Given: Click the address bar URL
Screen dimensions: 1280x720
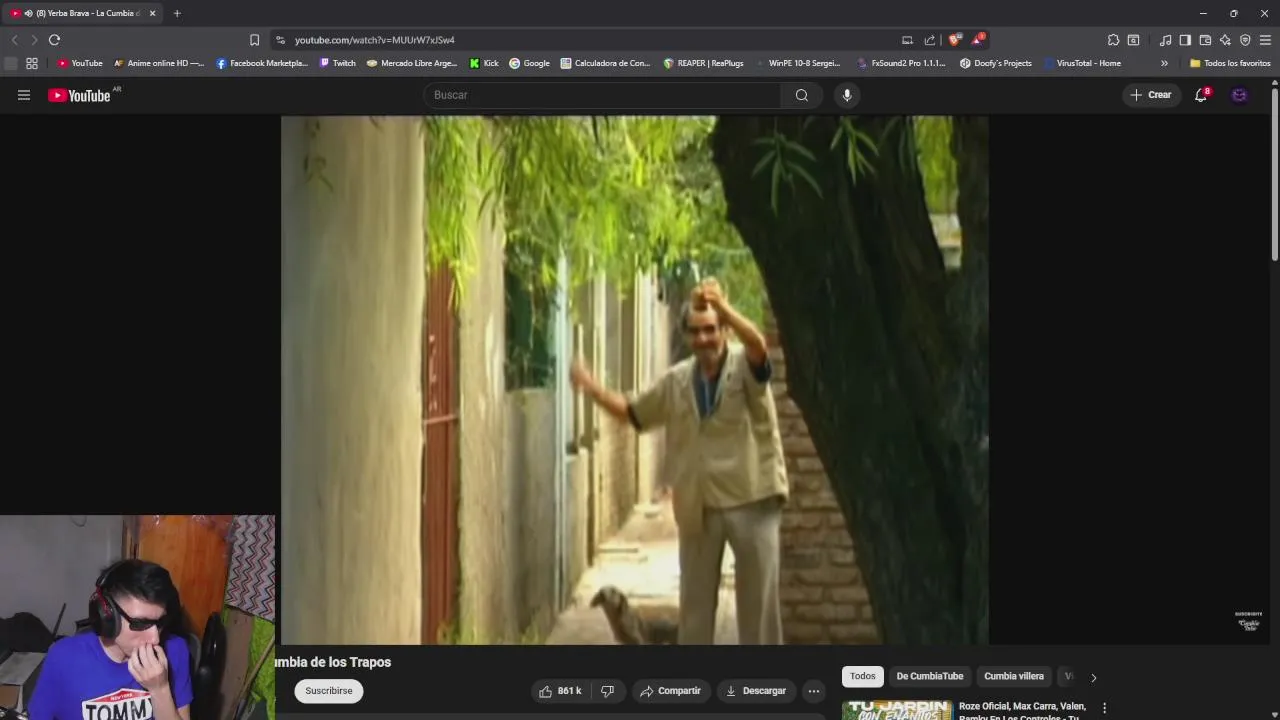Looking at the screenshot, I should pyautogui.click(x=374, y=40).
